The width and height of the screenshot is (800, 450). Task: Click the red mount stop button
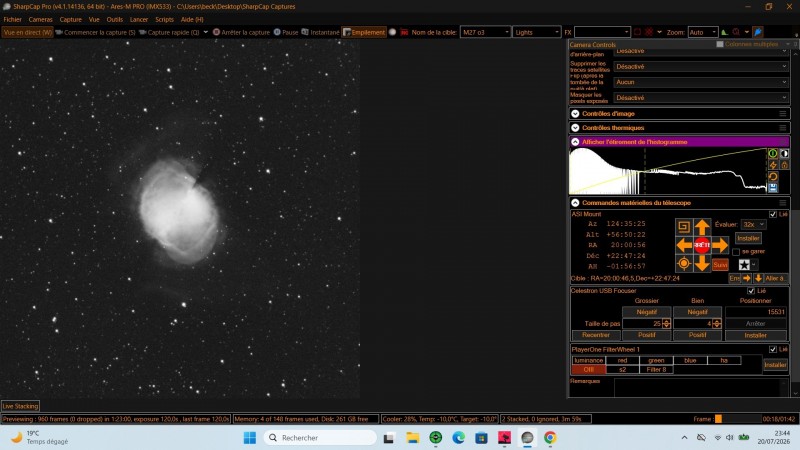pyautogui.click(x=702, y=245)
